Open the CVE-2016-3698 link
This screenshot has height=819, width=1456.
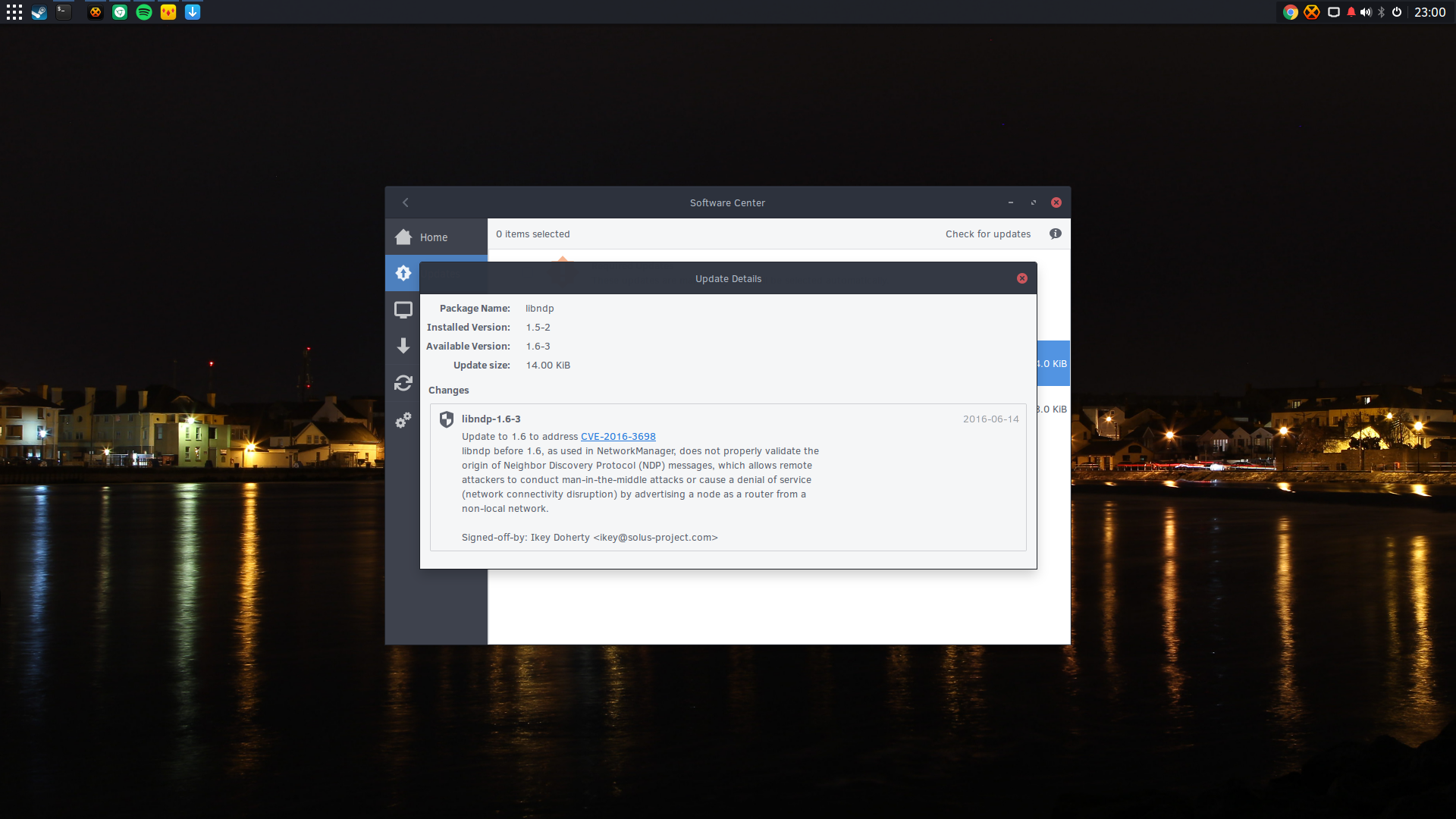click(x=618, y=437)
